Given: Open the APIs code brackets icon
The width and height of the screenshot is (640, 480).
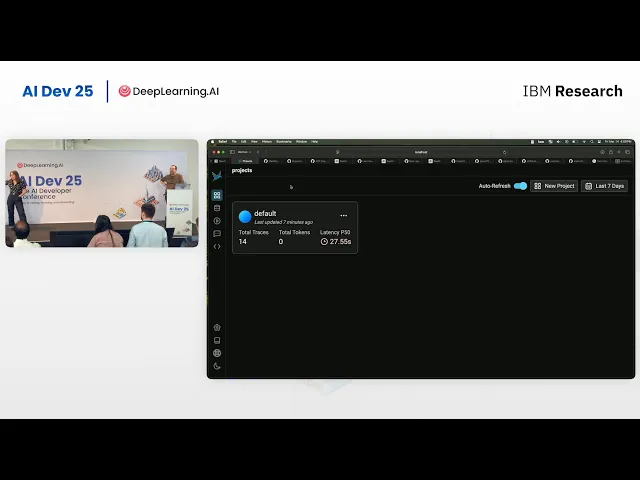Looking at the screenshot, I should (x=217, y=246).
